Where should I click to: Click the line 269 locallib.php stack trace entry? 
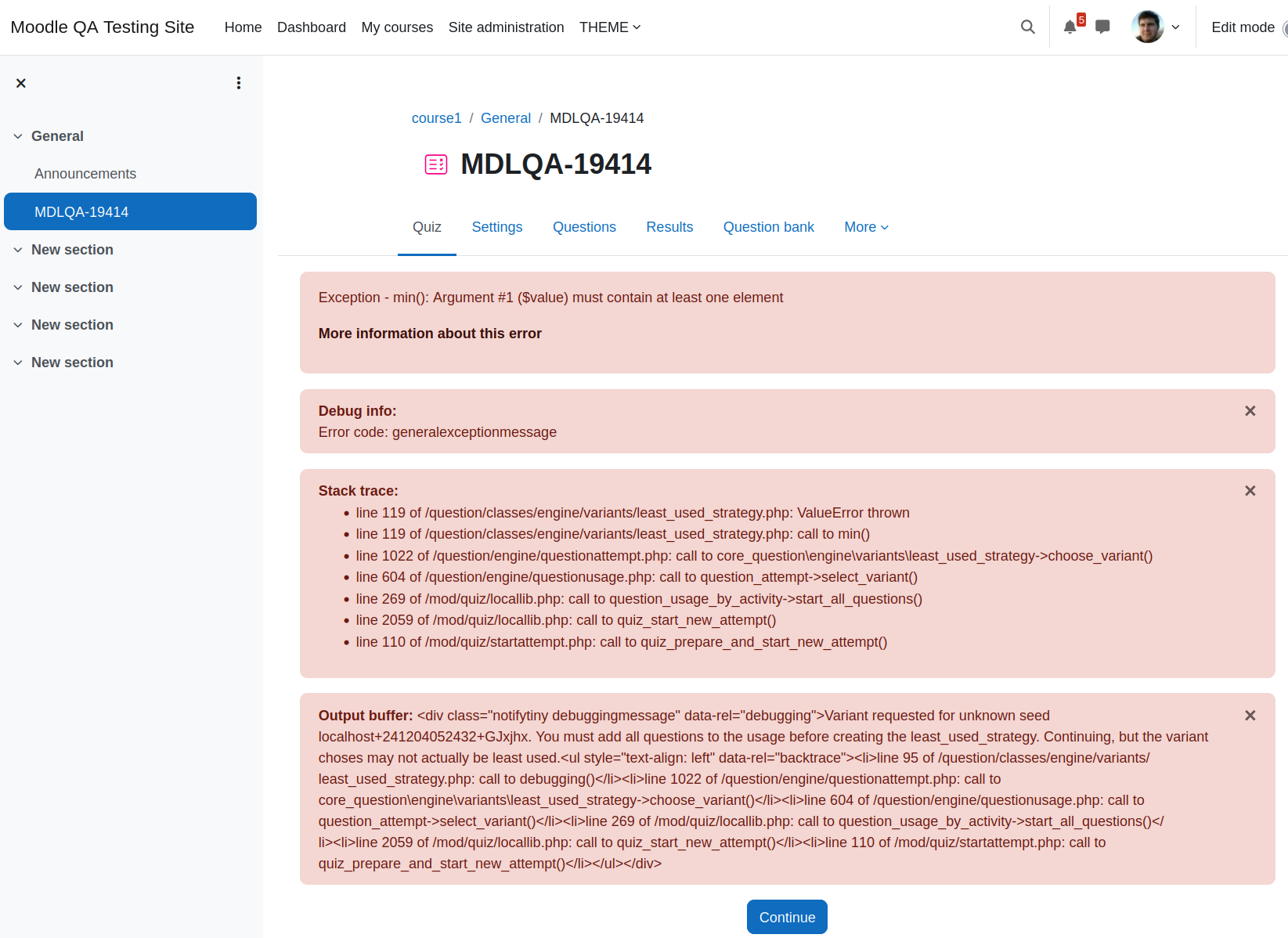(x=639, y=599)
